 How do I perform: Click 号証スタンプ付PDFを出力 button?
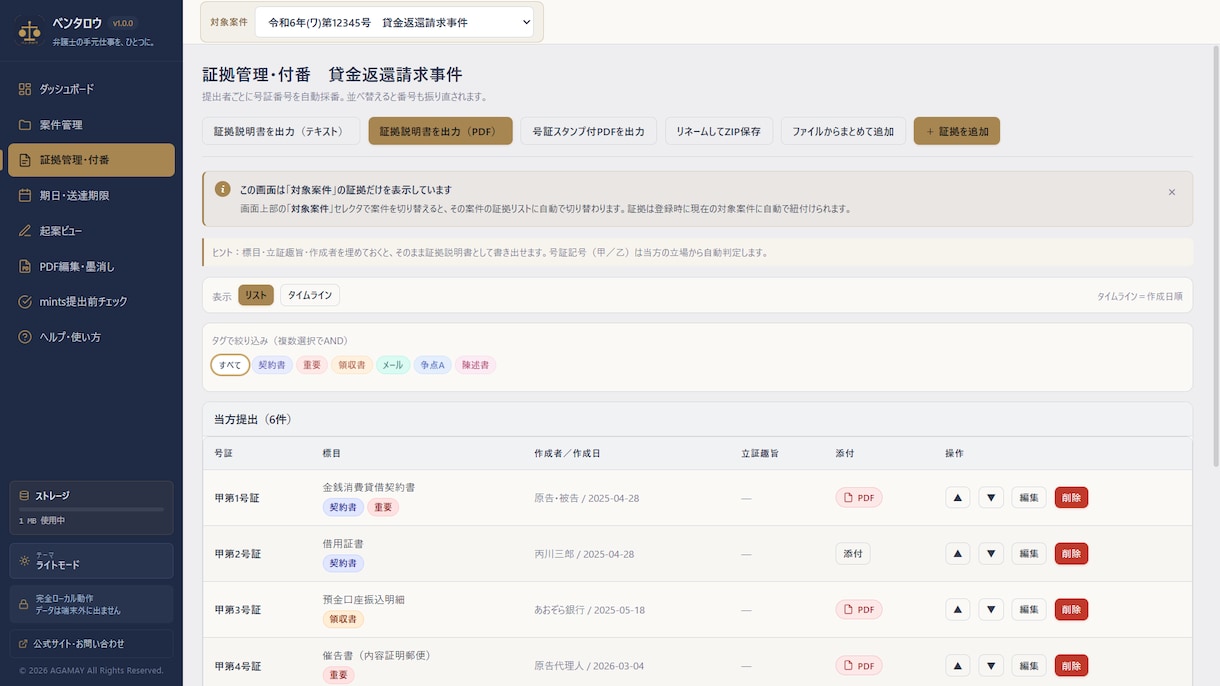[588, 131]
